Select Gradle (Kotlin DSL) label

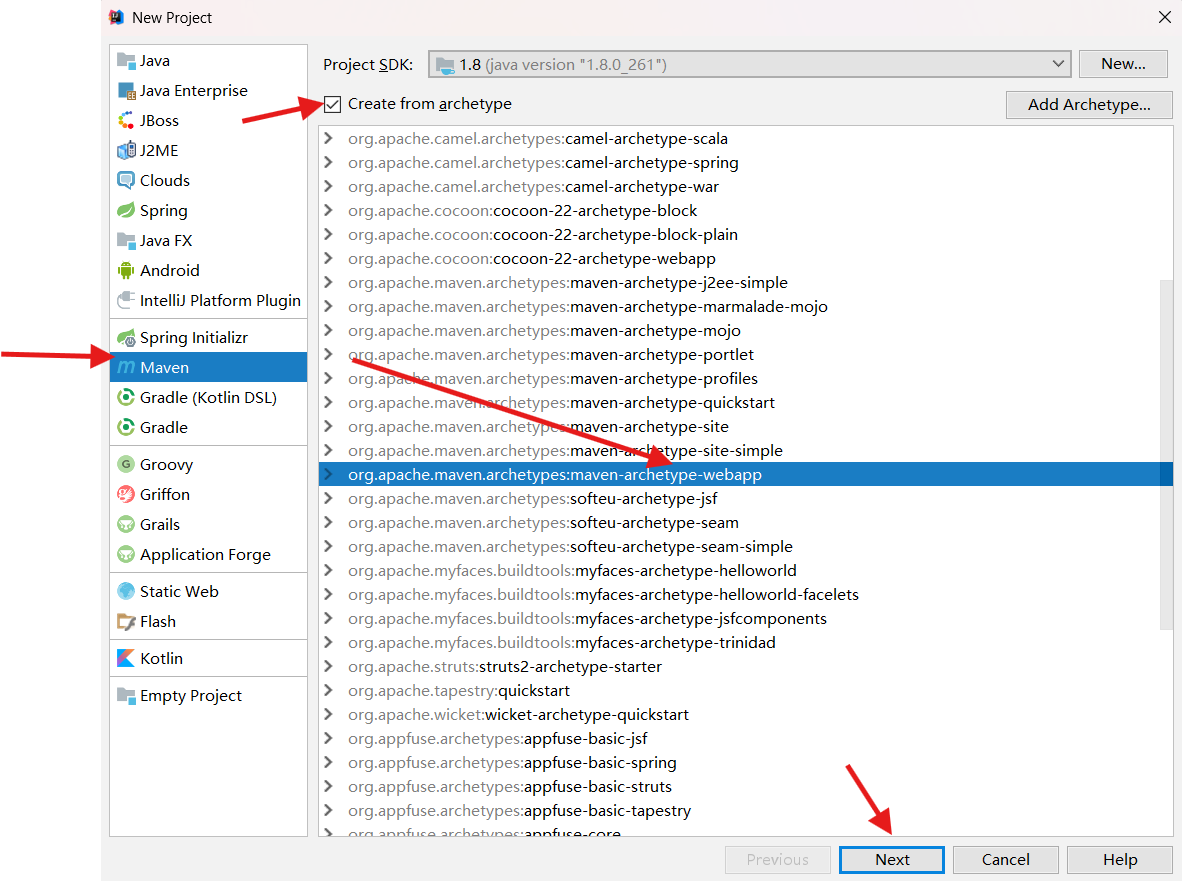click(208, 397)
